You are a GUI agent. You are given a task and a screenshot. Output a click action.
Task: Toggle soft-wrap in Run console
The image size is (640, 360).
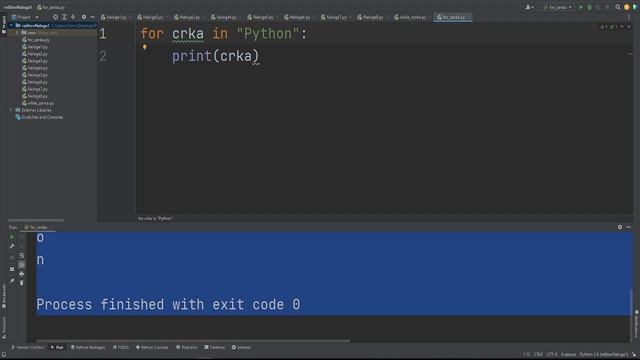coord(22,256)
